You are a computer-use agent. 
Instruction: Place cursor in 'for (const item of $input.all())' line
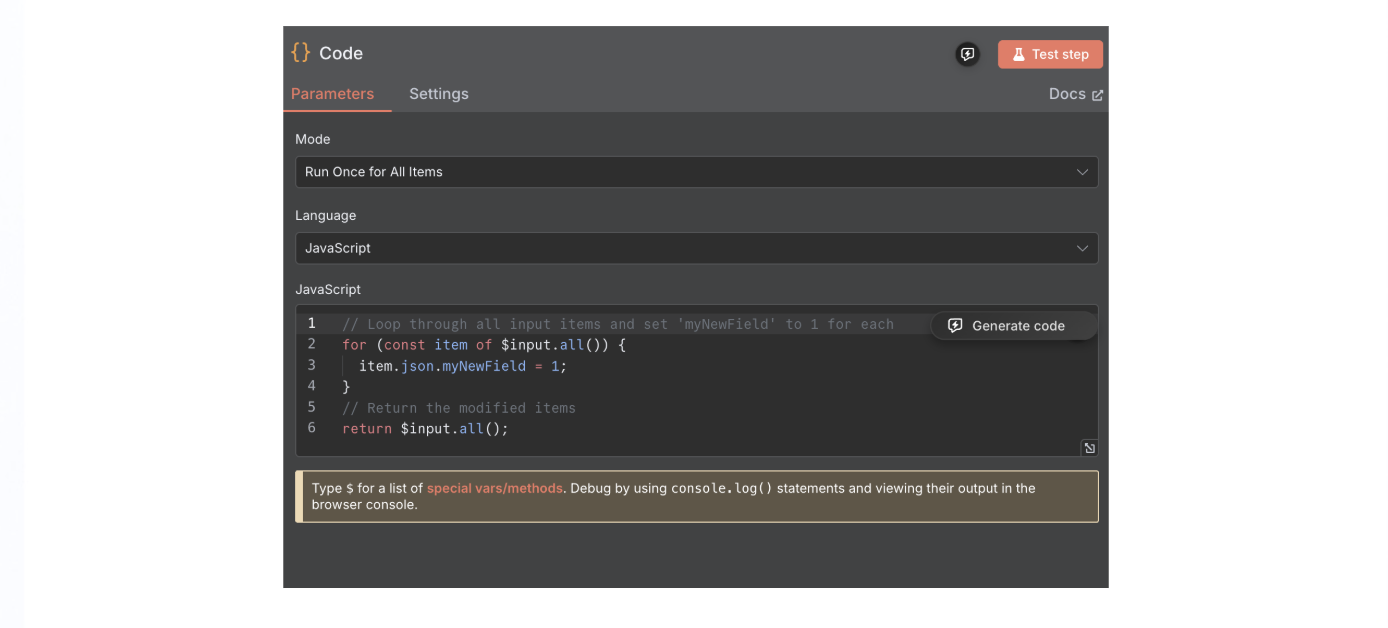point(484,345)
